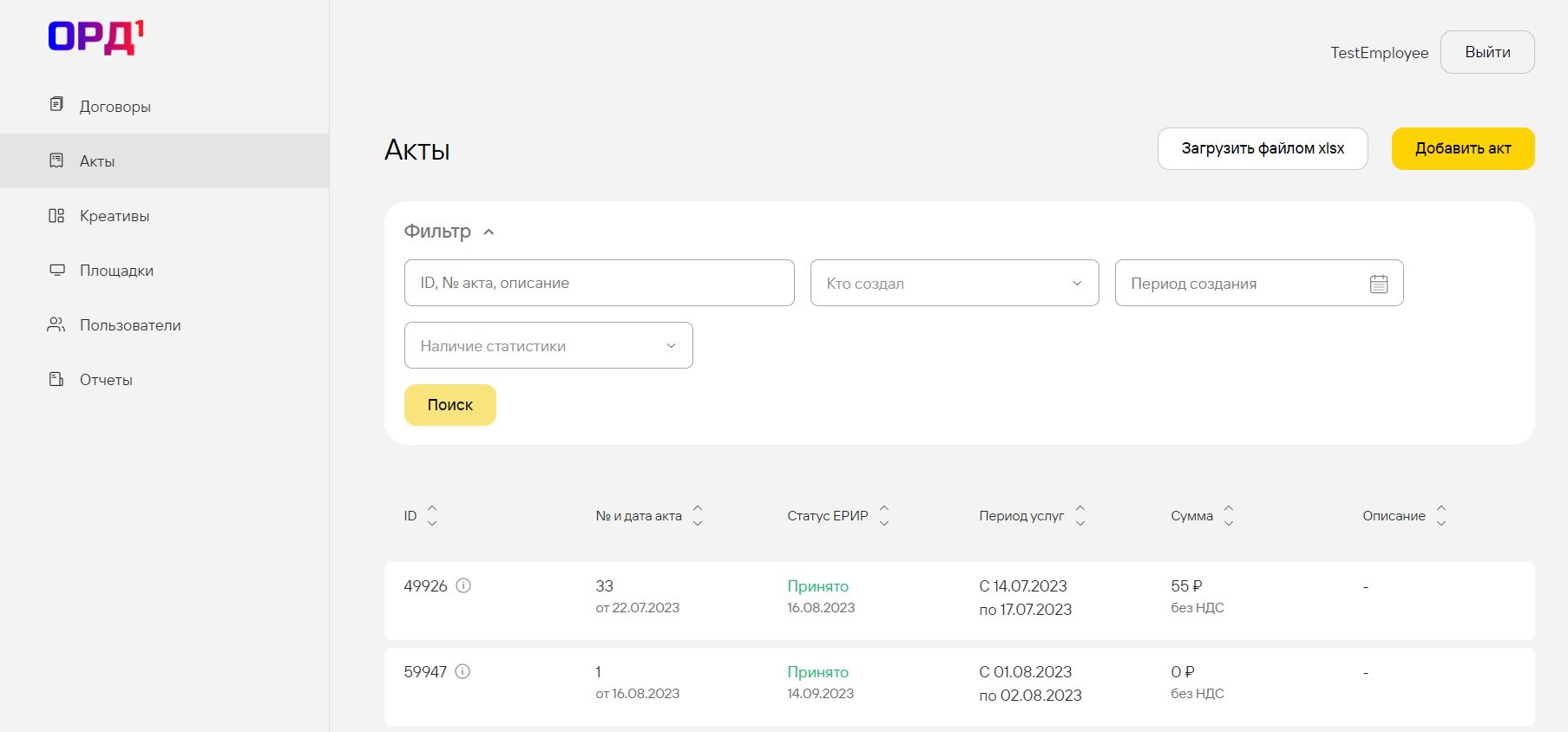
Task: Click the ОРД logo
Action: click(x=95, y=37)
